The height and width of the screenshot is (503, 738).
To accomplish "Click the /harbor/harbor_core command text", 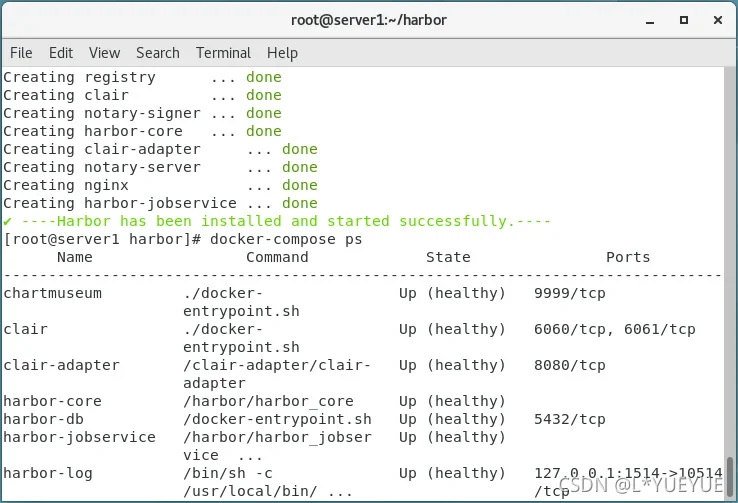I will tap(268, 401).
